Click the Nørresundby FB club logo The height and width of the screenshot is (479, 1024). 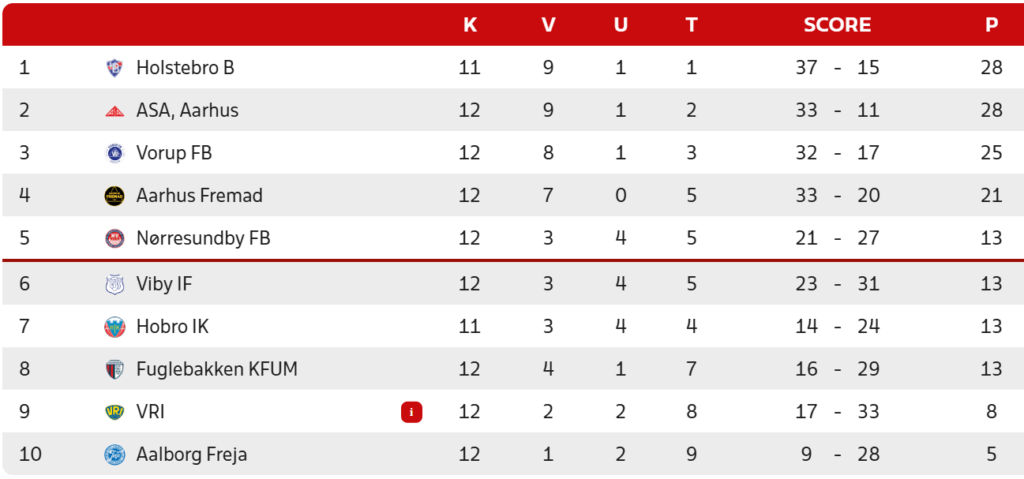tap(114, 239)
